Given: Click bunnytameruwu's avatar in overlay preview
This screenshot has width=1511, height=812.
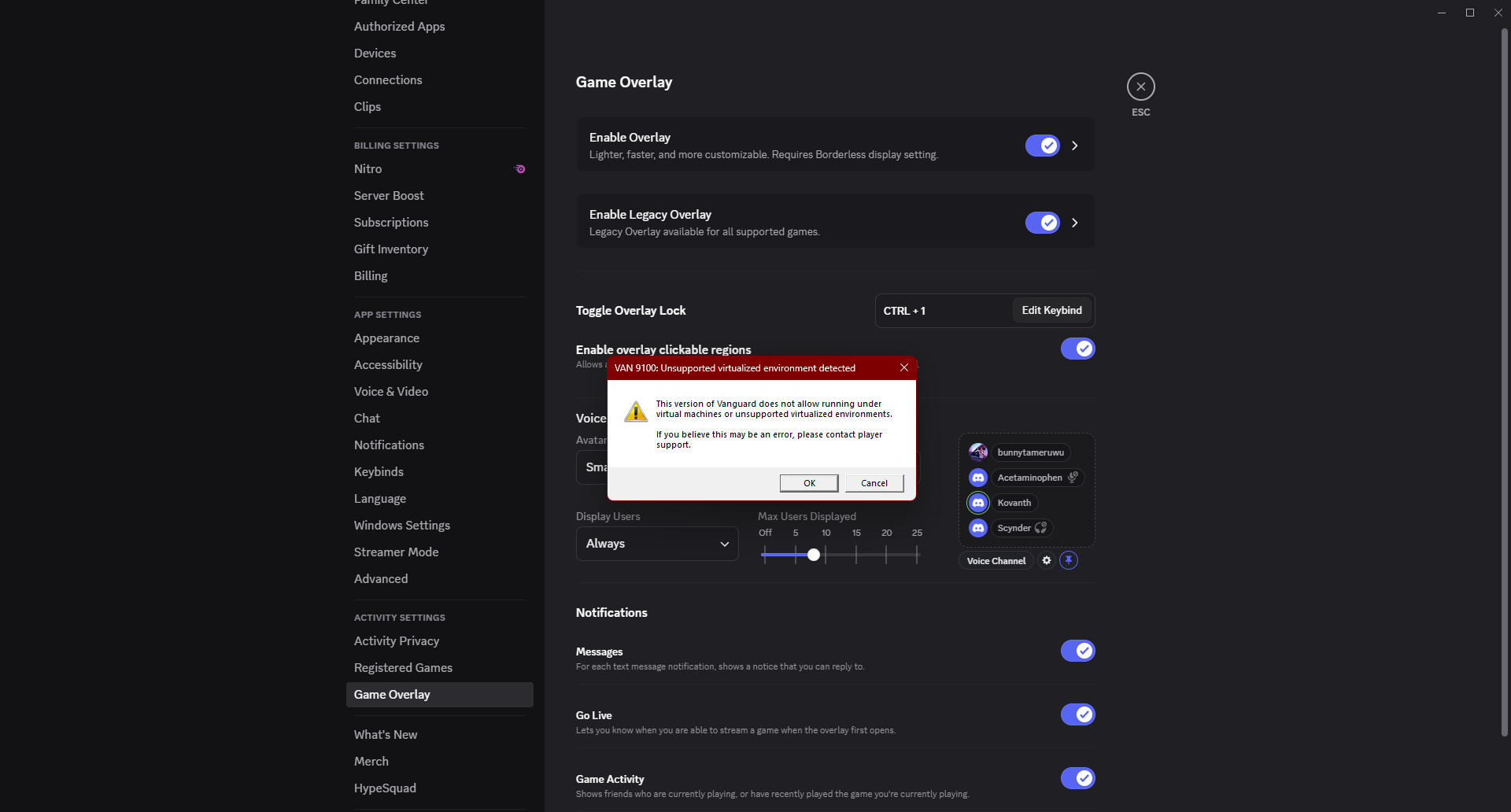Looking at the screenshot, I should [978, 452].
